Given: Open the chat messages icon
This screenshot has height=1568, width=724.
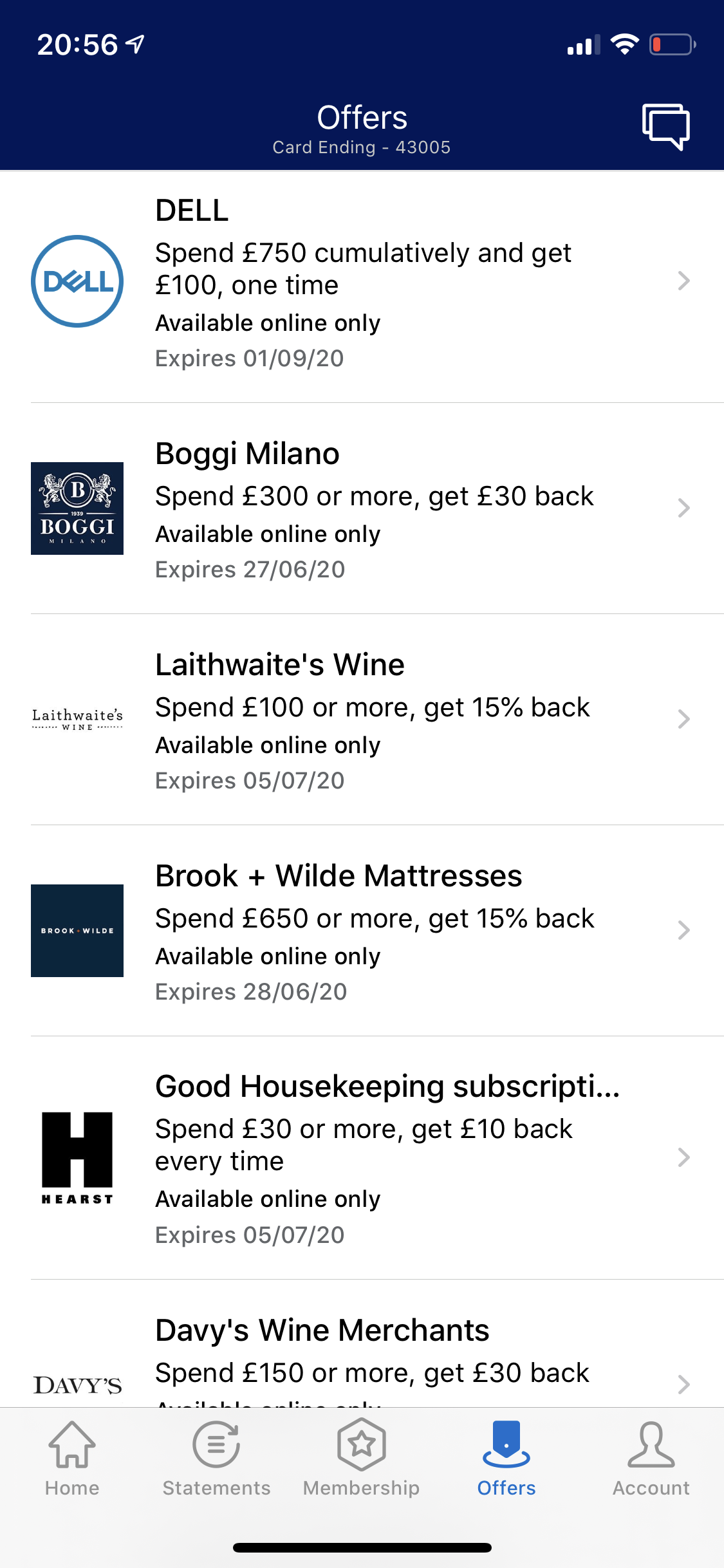Looking at the screenshot, I should click(665, 126).
